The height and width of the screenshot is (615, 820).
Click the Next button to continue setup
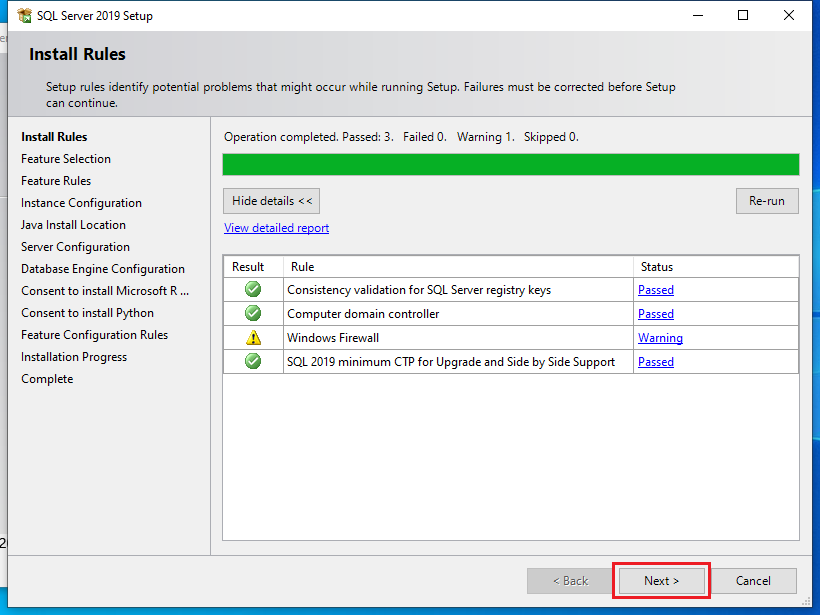coord(661,581)
